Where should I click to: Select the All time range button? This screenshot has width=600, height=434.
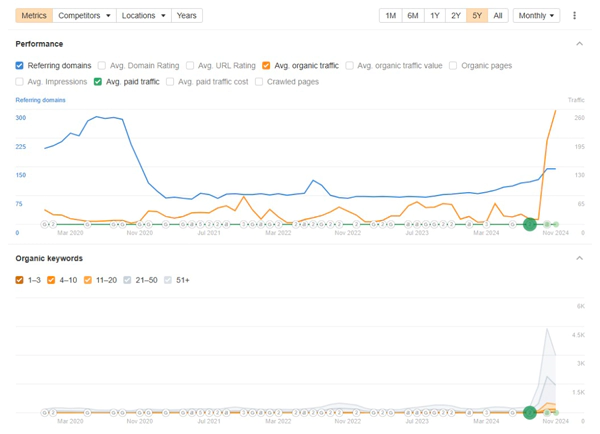click(497, 16)
